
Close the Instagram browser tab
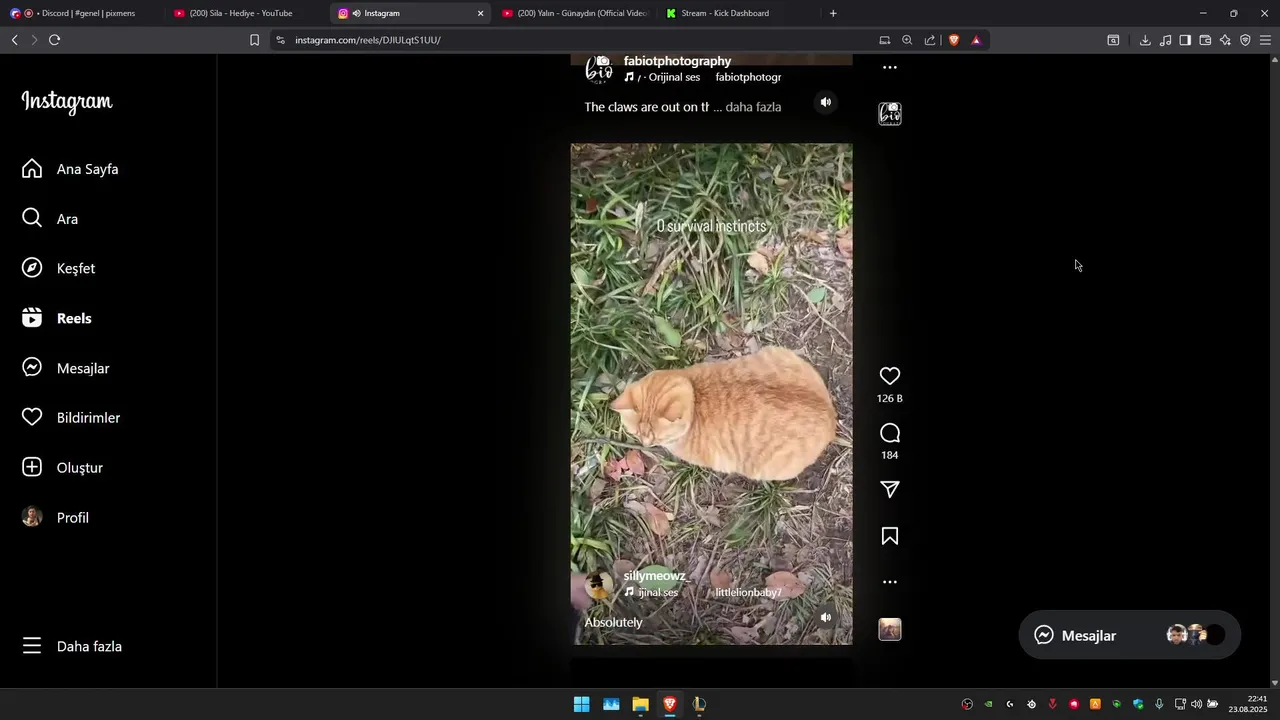(480, 13)
